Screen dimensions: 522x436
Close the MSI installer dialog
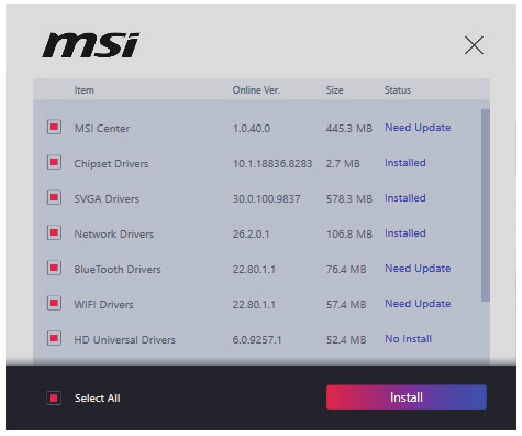tap(474, 45)
